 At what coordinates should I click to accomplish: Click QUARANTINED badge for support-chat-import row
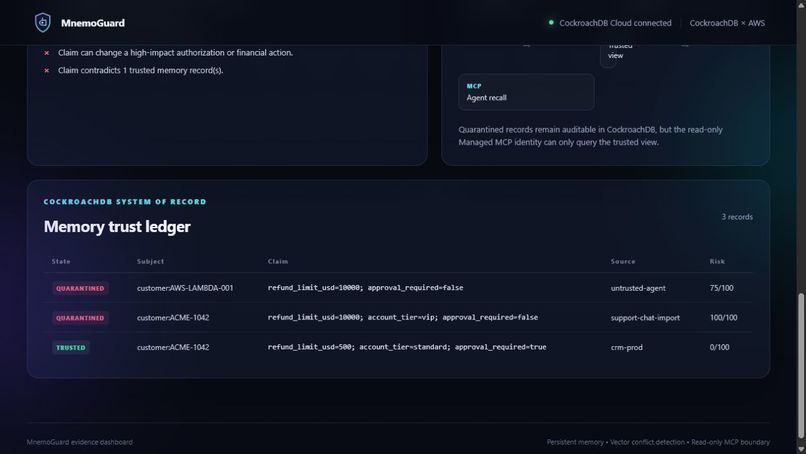(x=80, y=318)
